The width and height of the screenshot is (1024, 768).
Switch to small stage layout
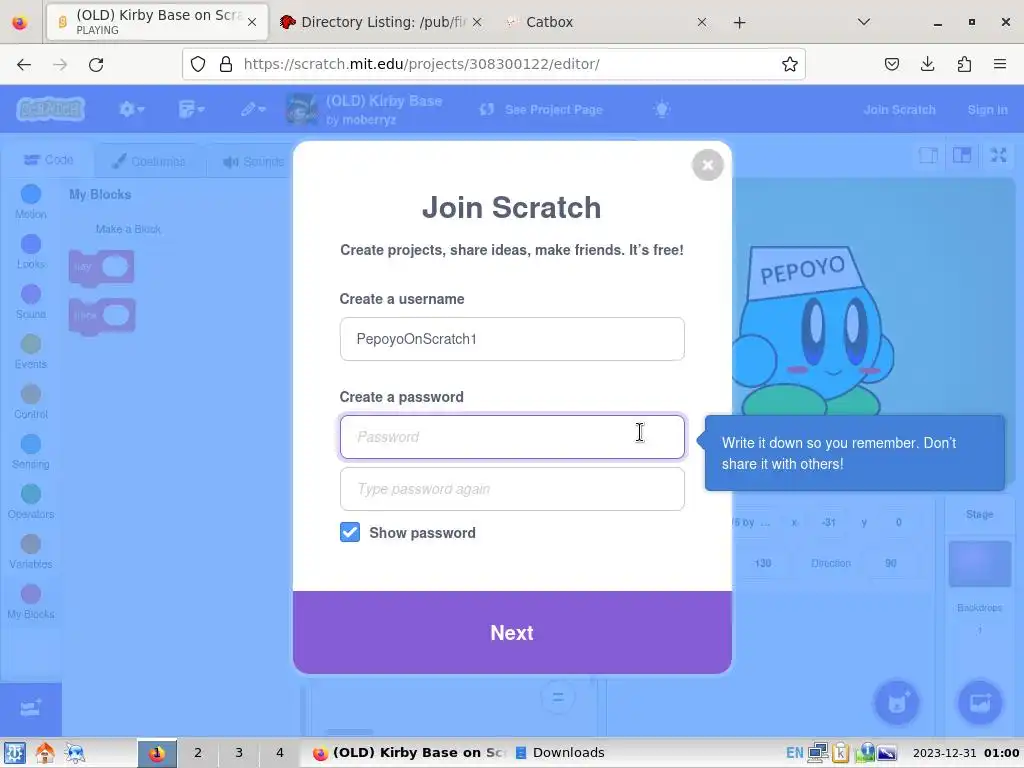pyautogui.click(x=928, y=155)
